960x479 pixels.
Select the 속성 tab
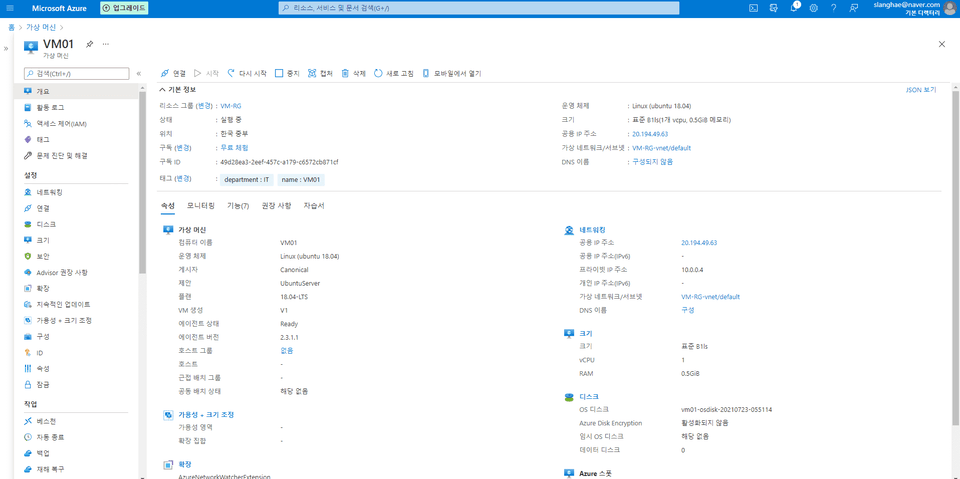168,206
